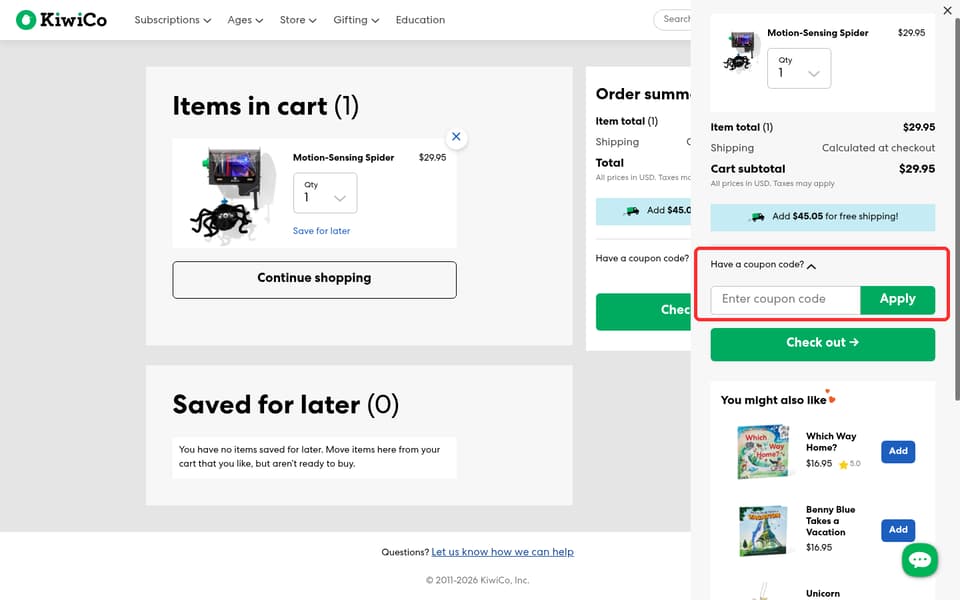Viewport: 960px width, 600px height.
Task: Add Which Way Home? to cart
Action: [x=898, y=451]
